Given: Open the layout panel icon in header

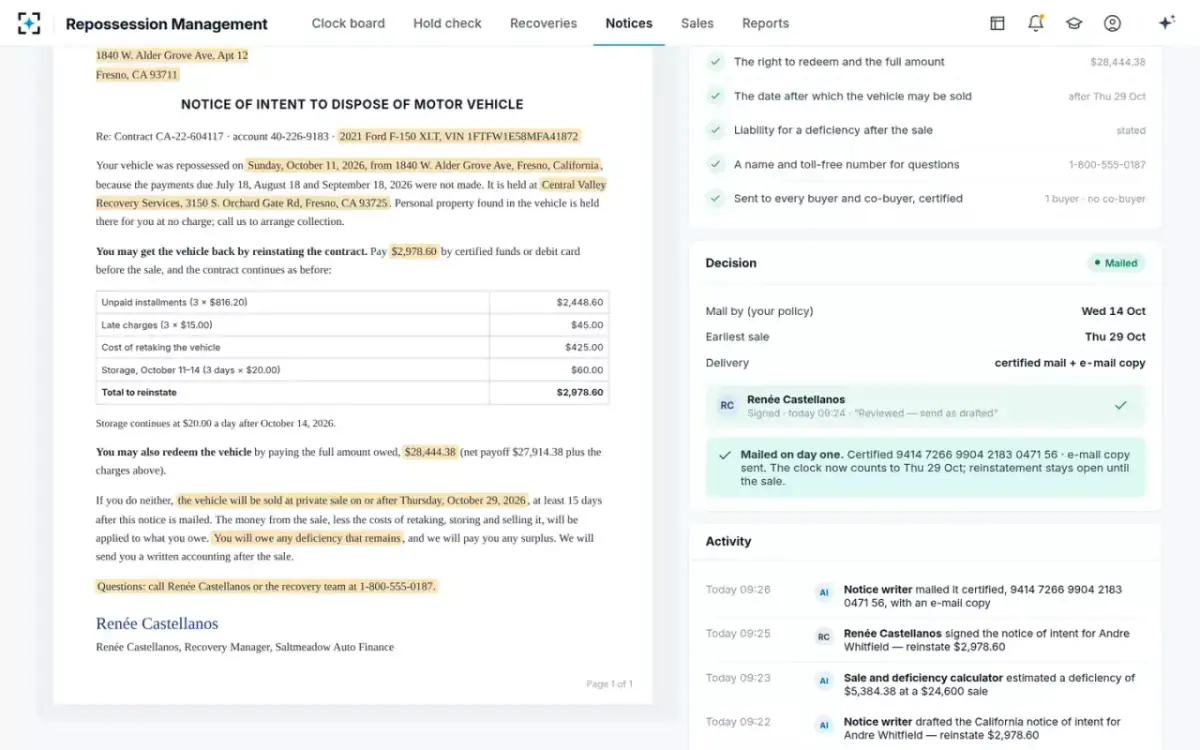Looking at the screenshot, I should click(997, 23).
